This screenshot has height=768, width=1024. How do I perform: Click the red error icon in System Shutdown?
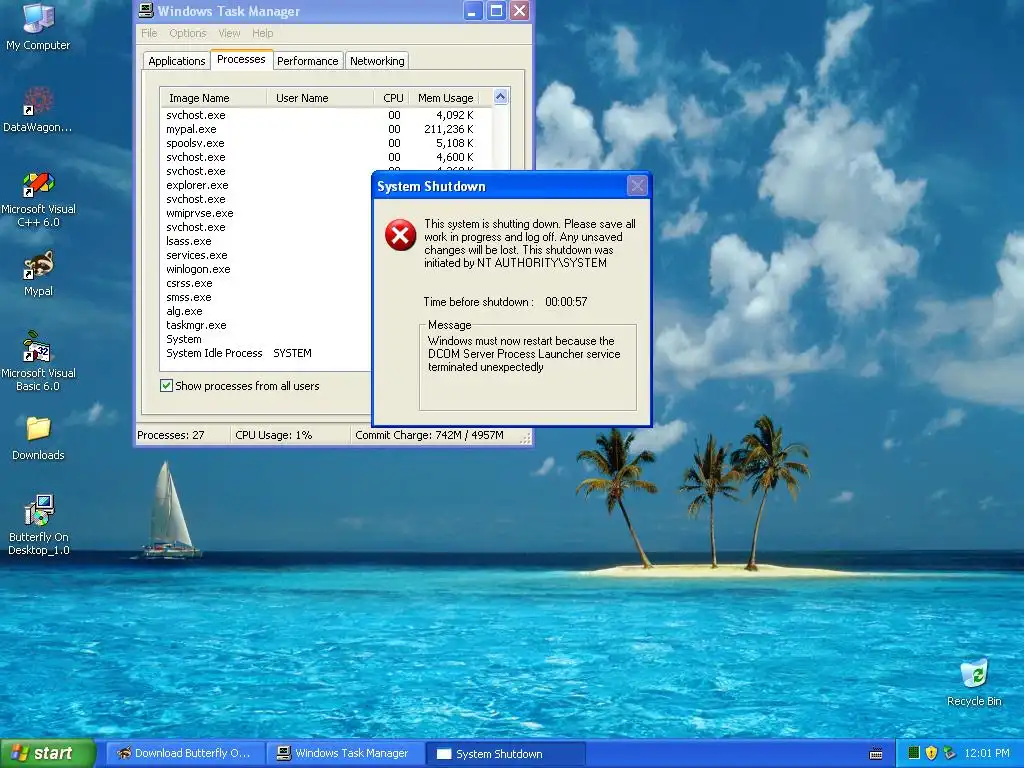click(x=400, y=235)
